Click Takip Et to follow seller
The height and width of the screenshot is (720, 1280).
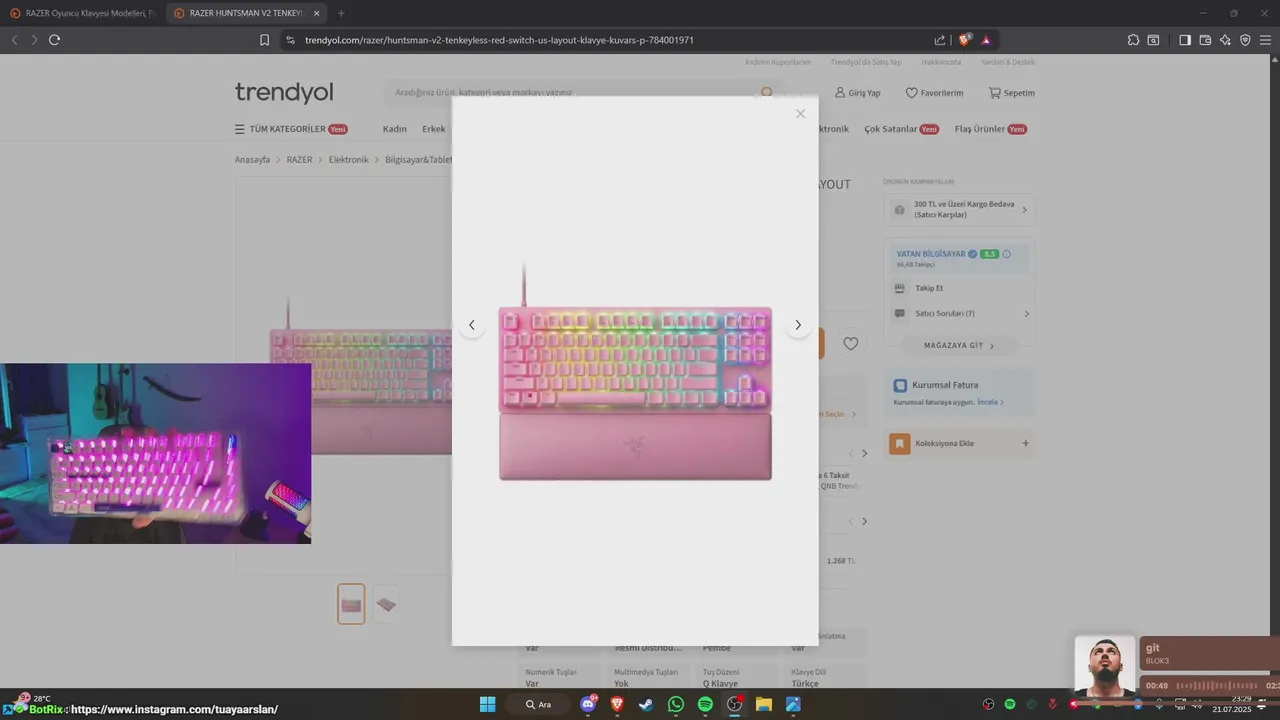pyautogui.click(x=929, y=288)
